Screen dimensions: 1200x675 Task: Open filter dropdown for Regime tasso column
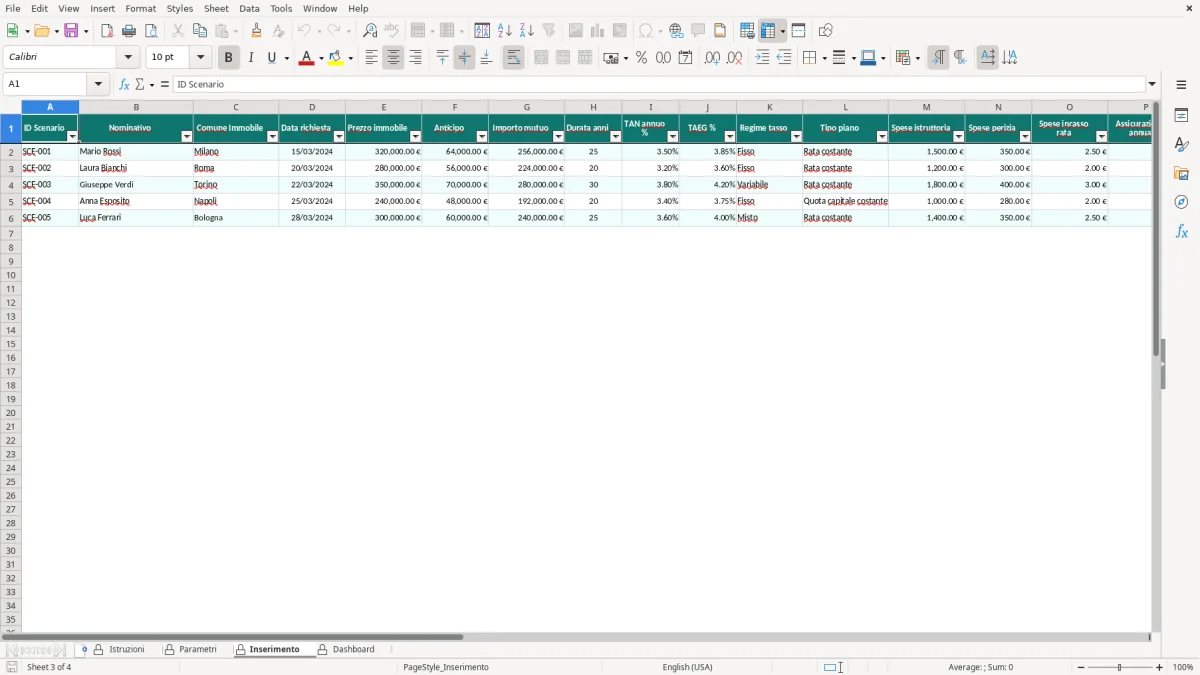796,136
